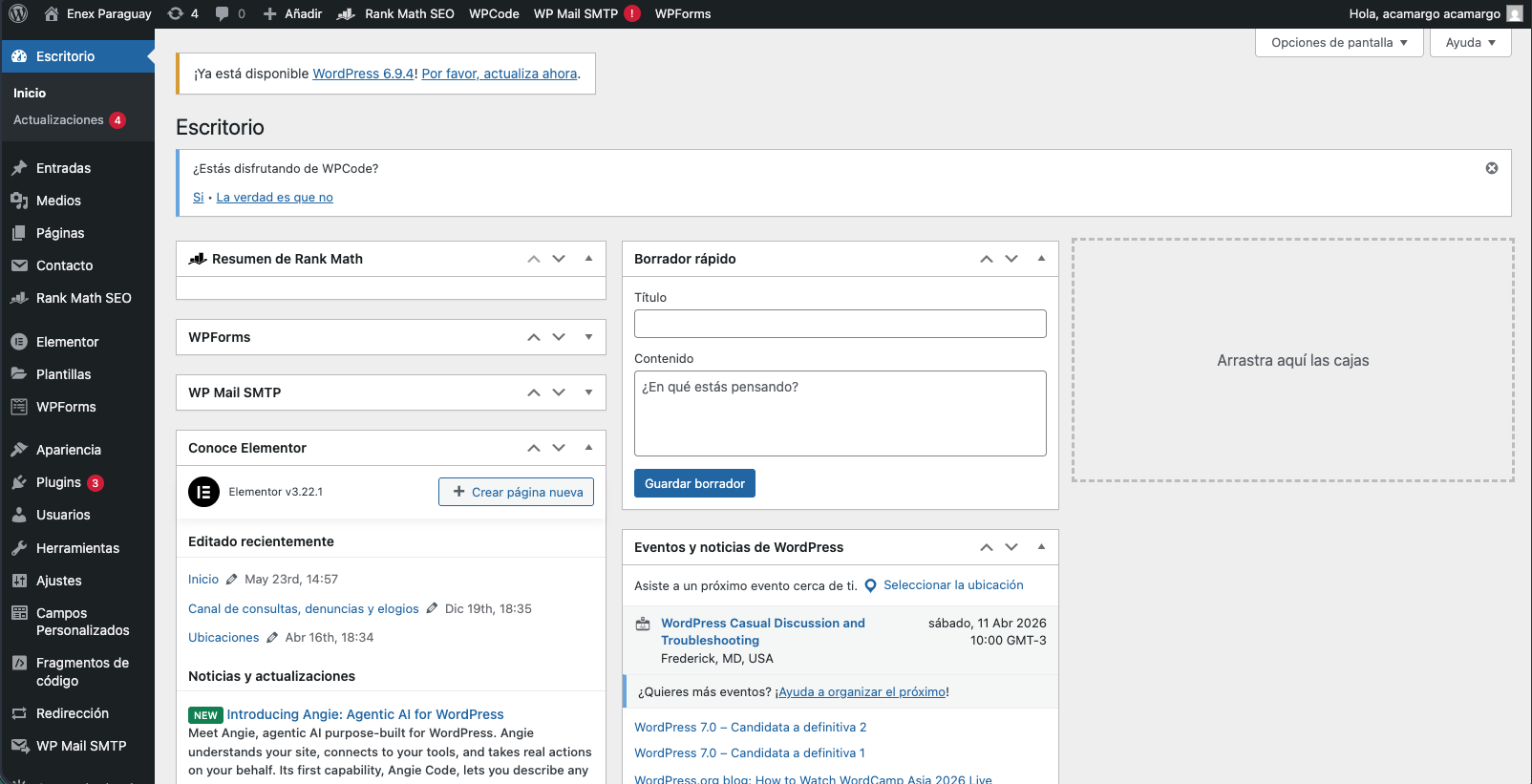Click edit pencil beside Canal de consultas

432,608
